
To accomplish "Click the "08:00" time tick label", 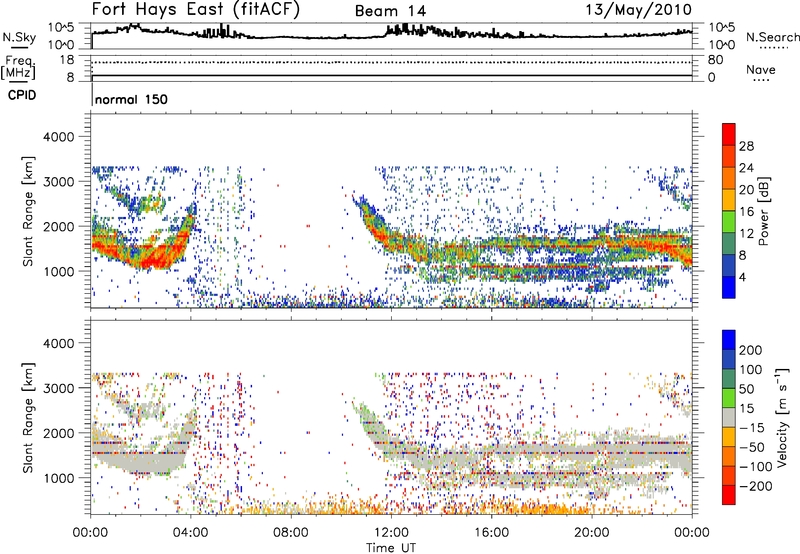I will coord(291,533).
